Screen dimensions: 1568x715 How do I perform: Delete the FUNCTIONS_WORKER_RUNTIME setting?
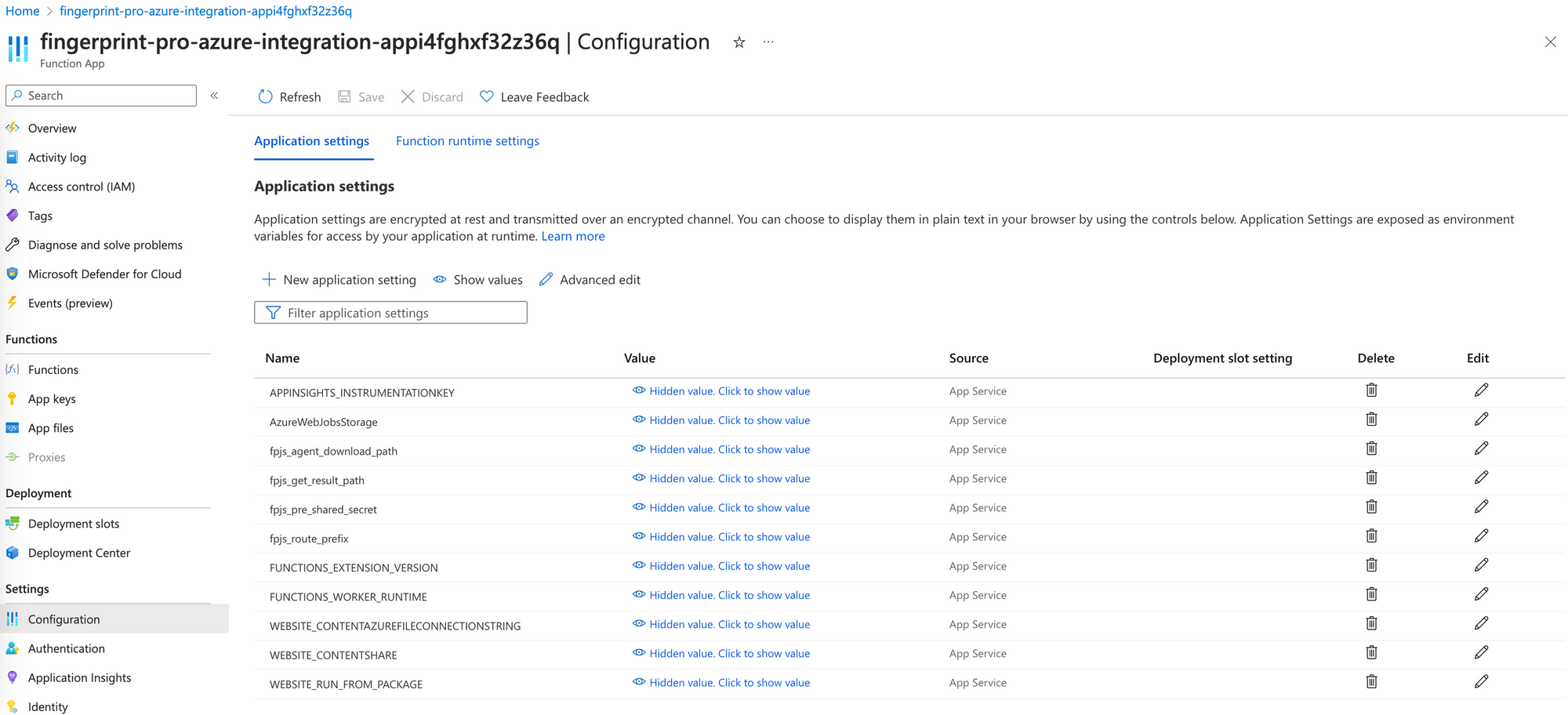pos(1371,594)
